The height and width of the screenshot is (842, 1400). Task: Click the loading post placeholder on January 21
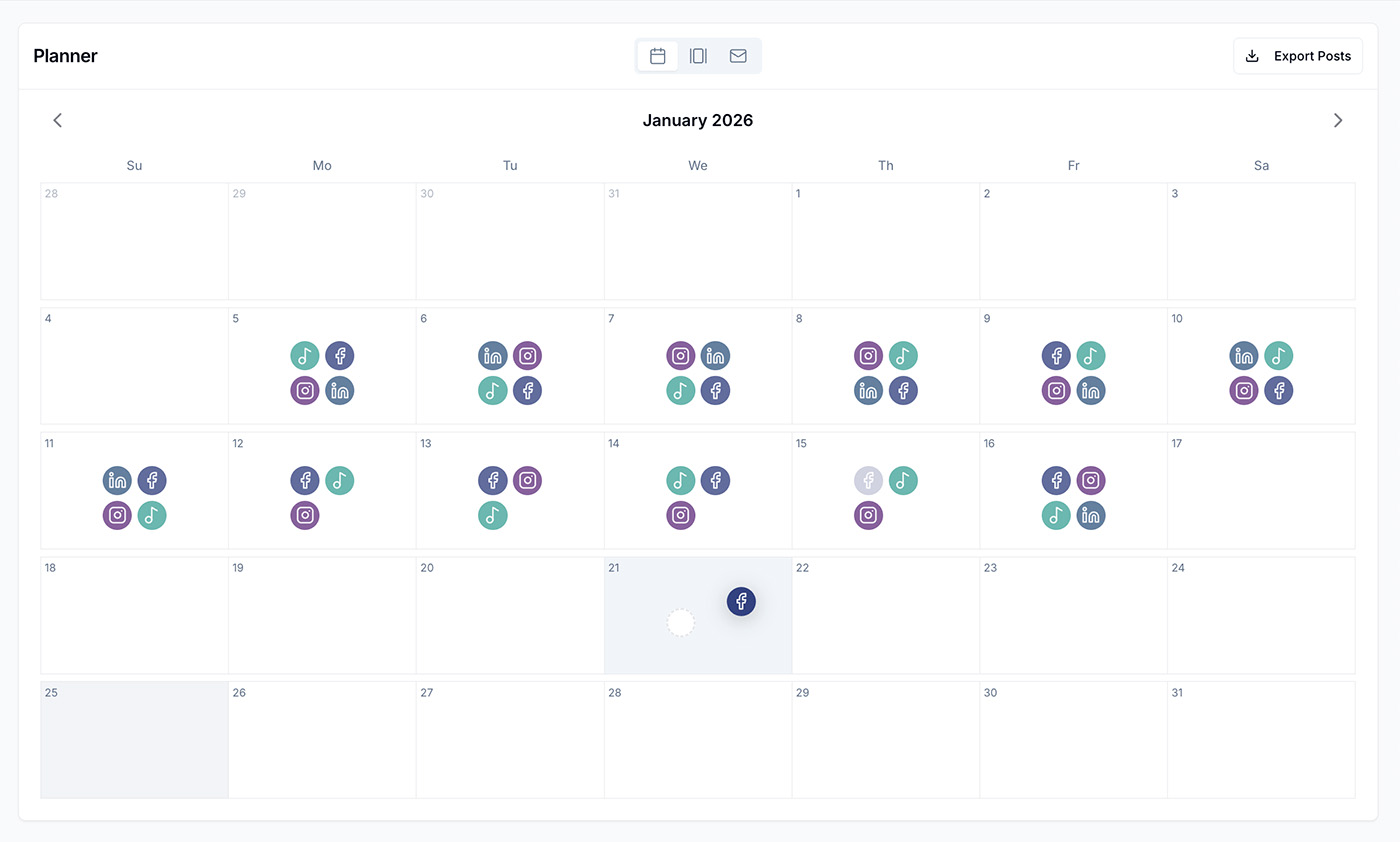click(x=681, y=622)
